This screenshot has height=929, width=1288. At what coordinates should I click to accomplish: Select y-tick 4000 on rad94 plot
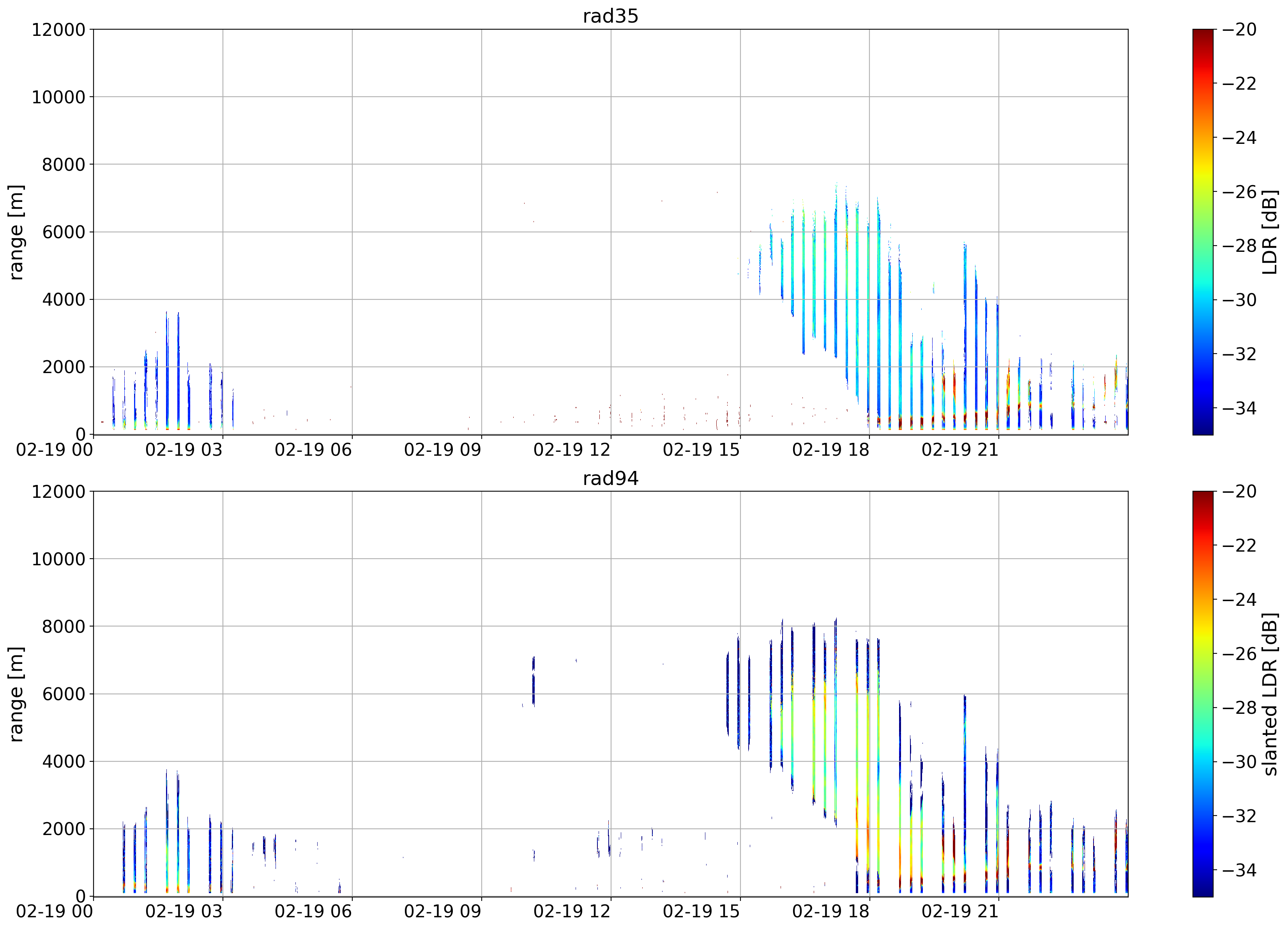pos(64,761)
